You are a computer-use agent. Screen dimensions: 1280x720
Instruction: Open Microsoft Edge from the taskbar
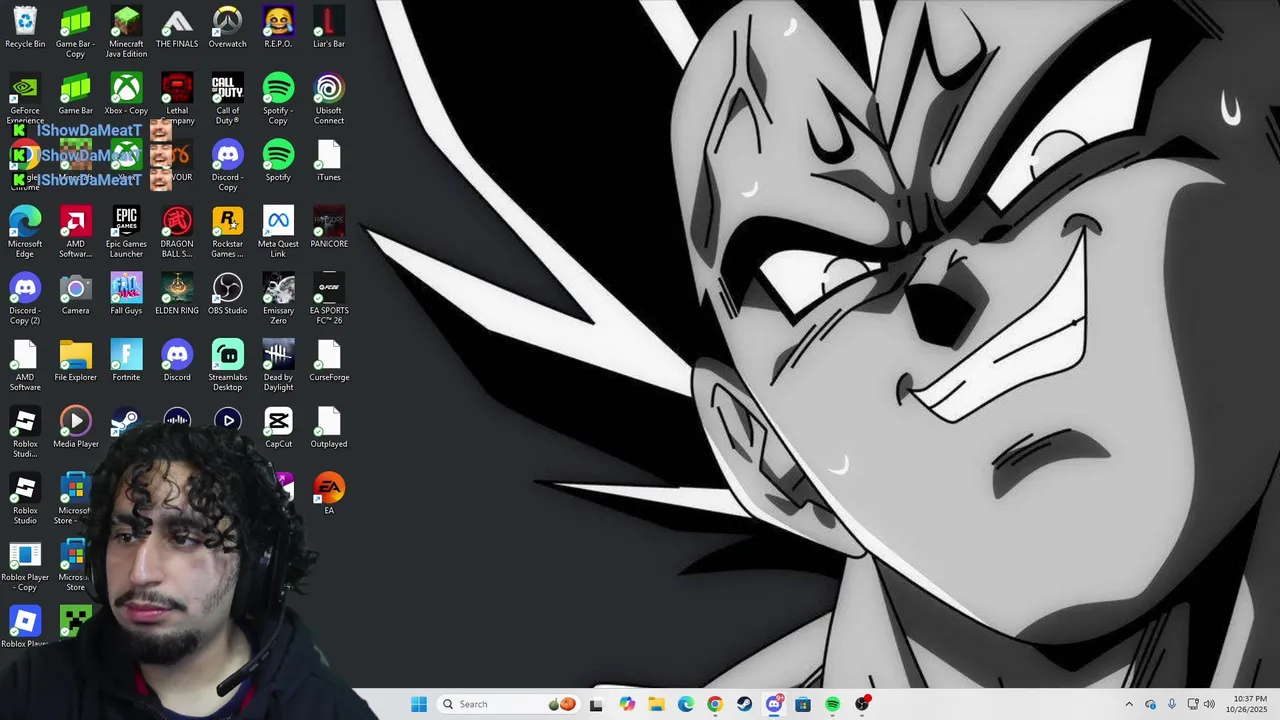(x=685, y=704)
